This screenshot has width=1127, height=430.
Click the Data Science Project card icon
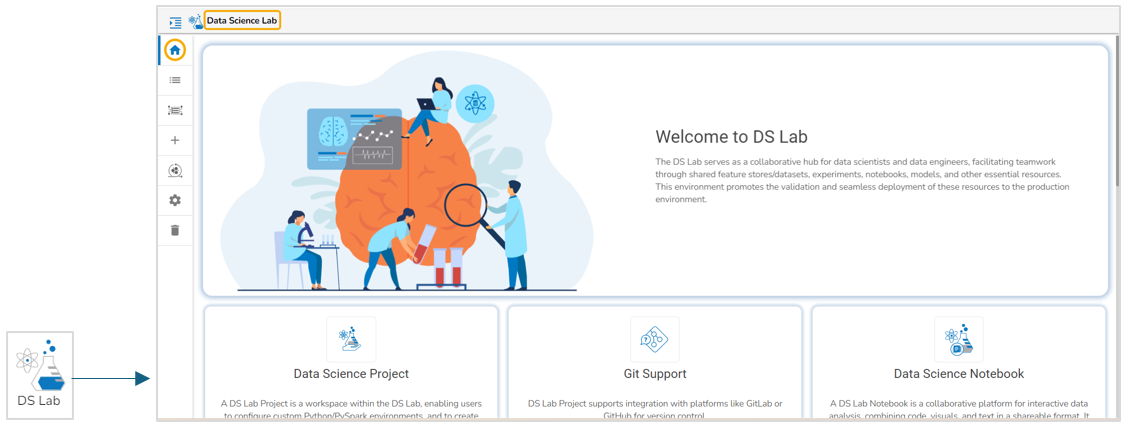(351, 339)
